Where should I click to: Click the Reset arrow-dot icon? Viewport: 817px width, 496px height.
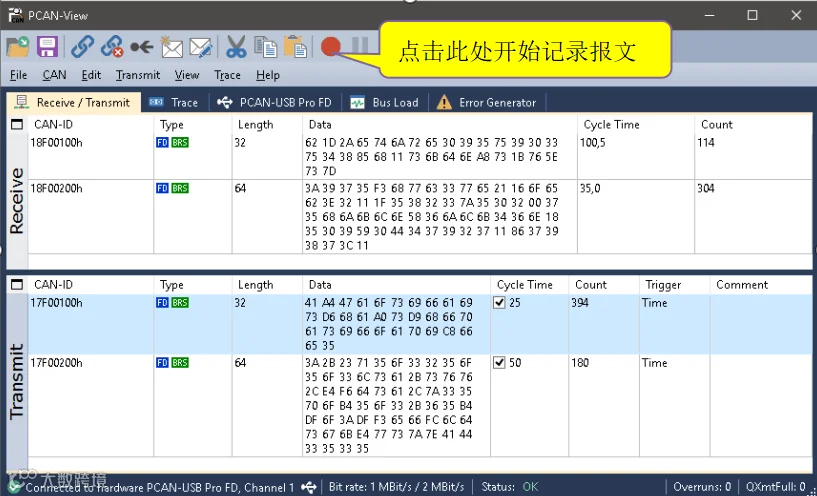pos(141,47)
